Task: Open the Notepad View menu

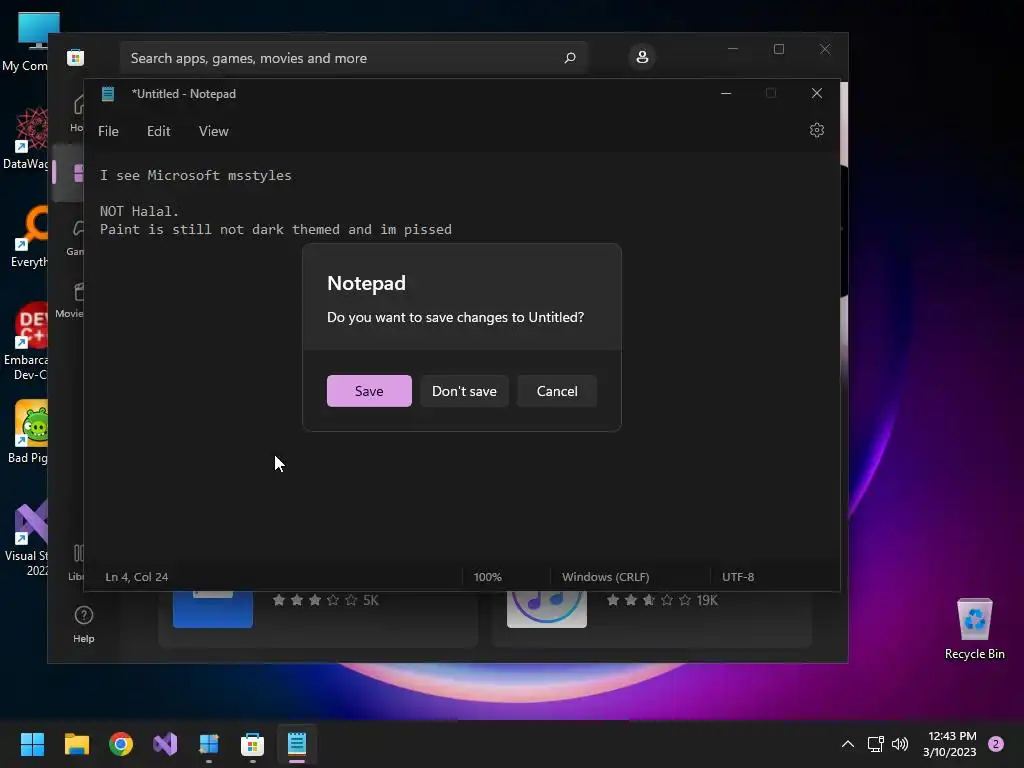Action: (214, 131)
